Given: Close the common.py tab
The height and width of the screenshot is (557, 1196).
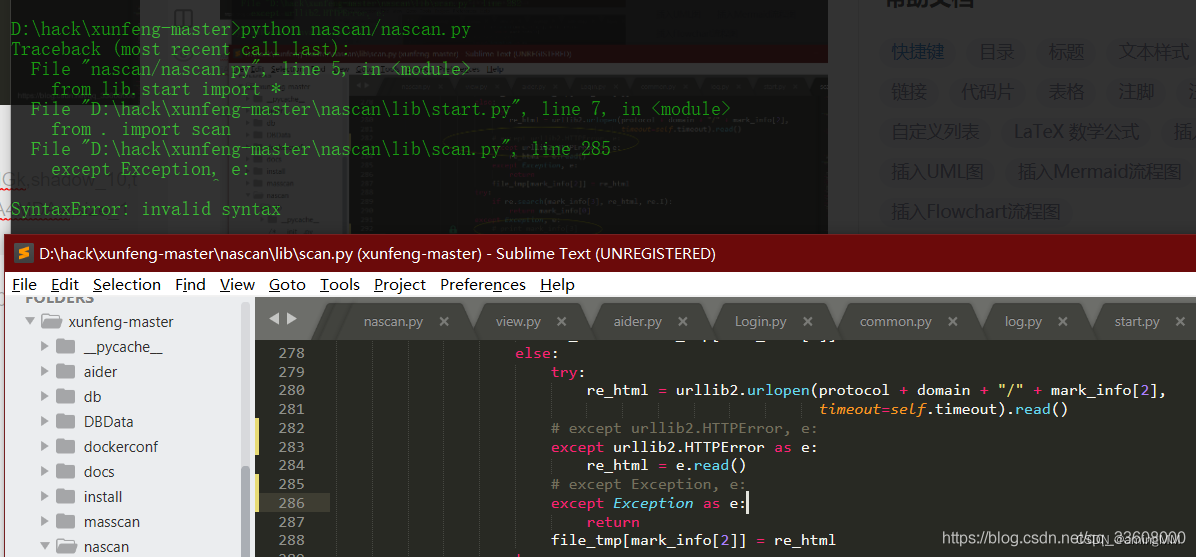Looking at the screenshot, I should point(953,321).
